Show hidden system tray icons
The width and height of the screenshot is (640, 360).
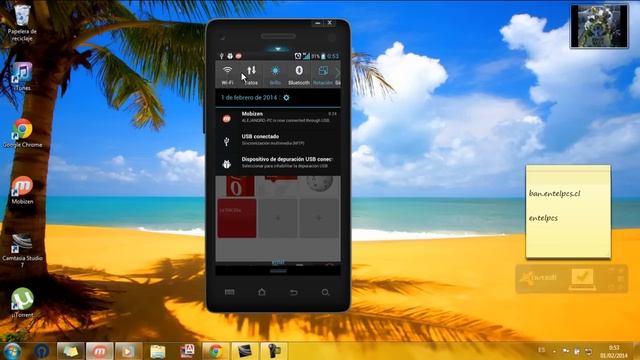click(554, 351)
